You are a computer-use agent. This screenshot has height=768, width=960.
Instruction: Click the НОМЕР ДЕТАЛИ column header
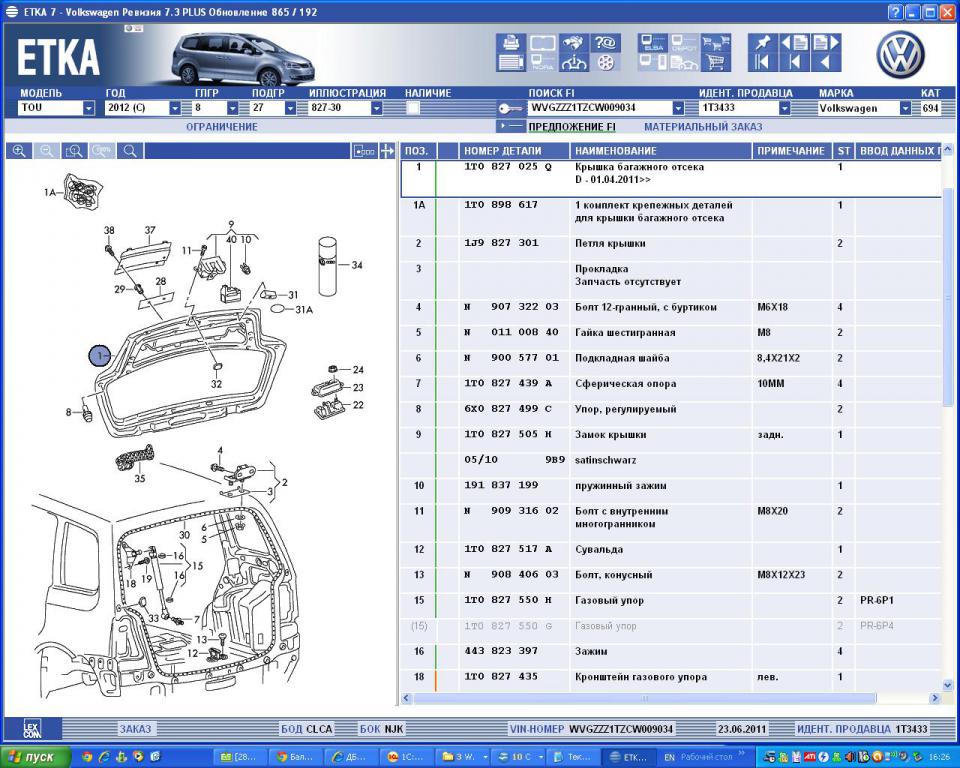pos(514,151)
